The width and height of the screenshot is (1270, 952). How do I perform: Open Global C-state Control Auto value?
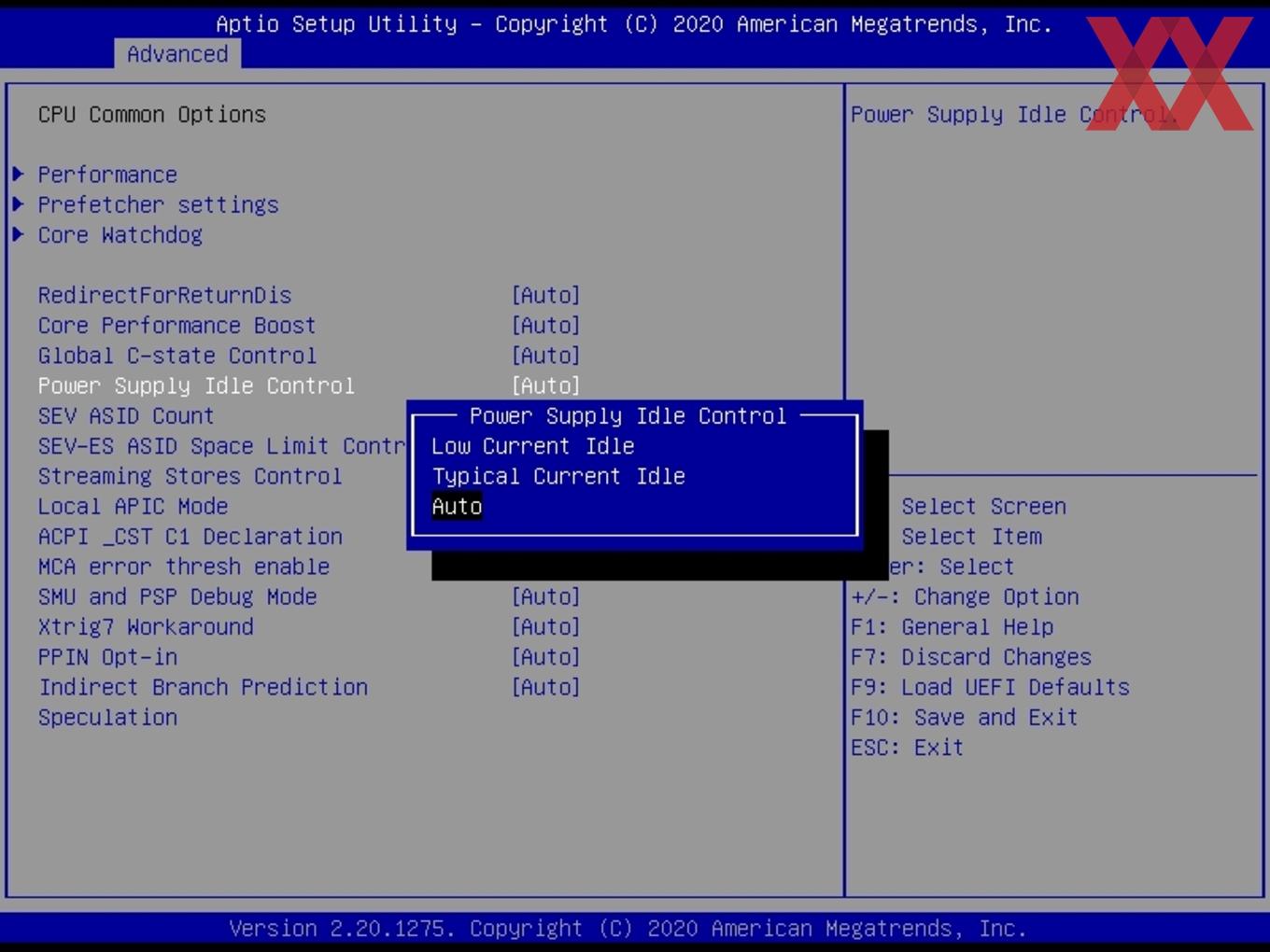point(546,356)
